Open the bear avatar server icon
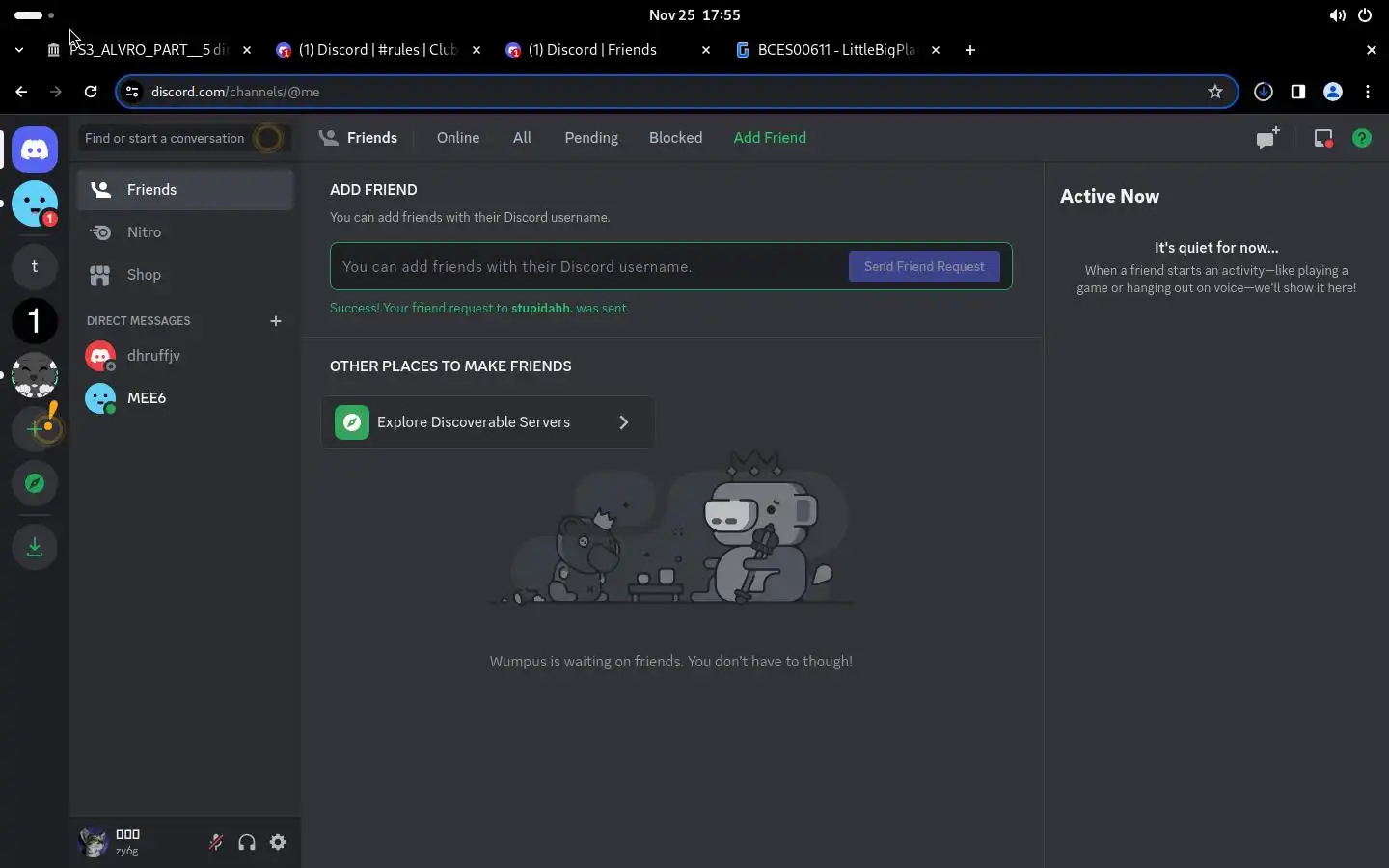The height and width of the screenshot is (868, 1389). 35,375
